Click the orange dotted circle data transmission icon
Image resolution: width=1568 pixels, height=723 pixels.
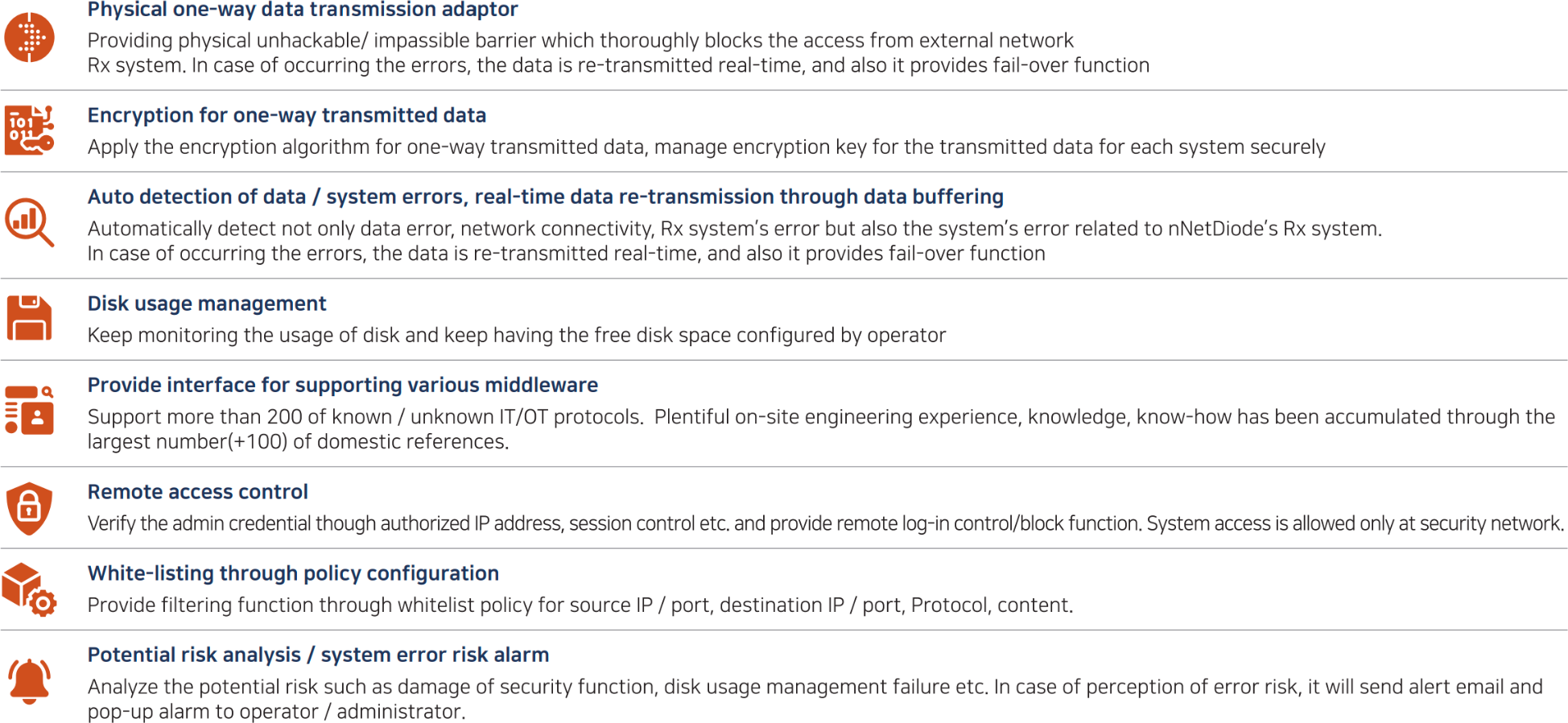coord(30,38)
